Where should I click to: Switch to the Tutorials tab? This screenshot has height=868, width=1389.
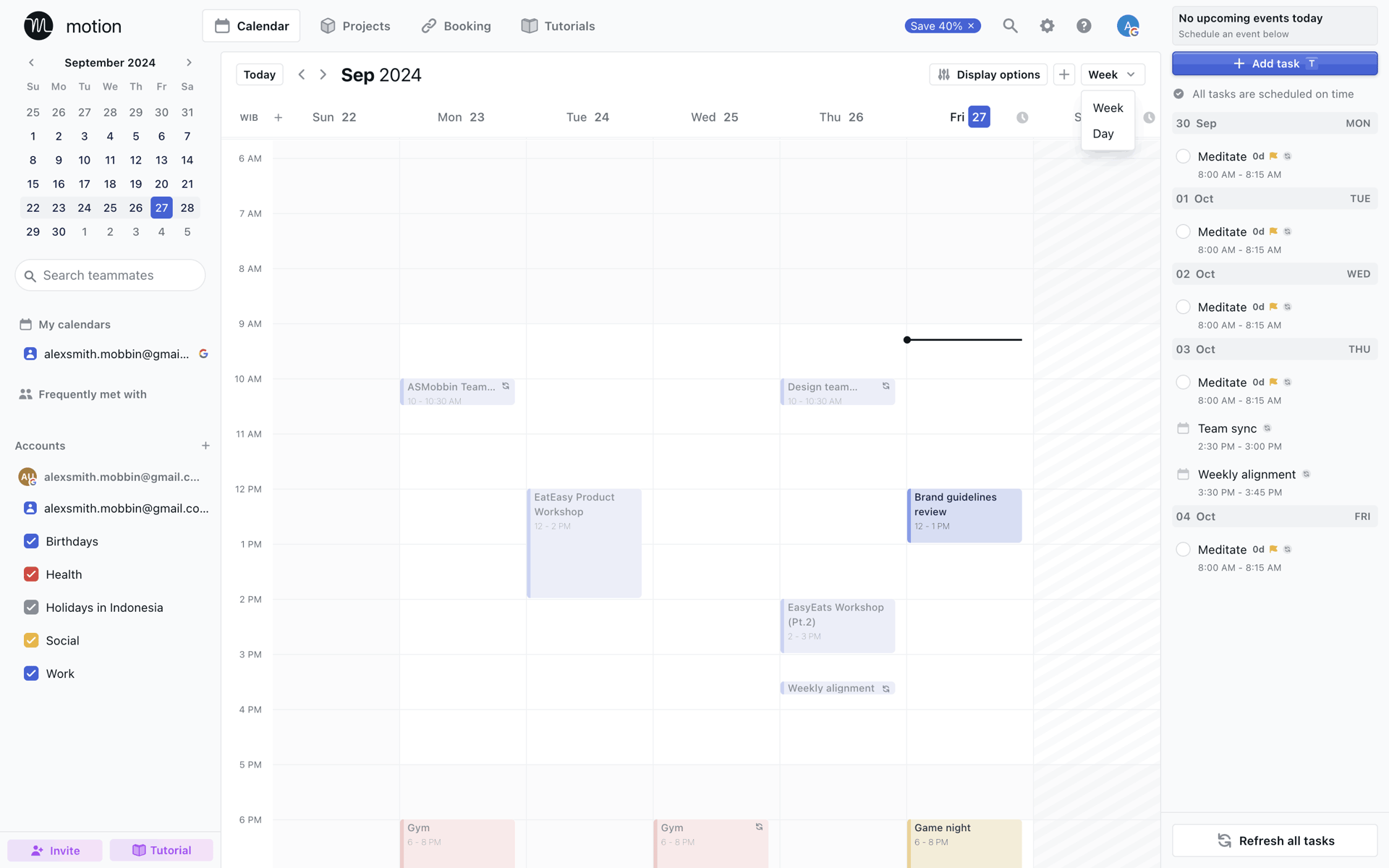coord(558,26)
